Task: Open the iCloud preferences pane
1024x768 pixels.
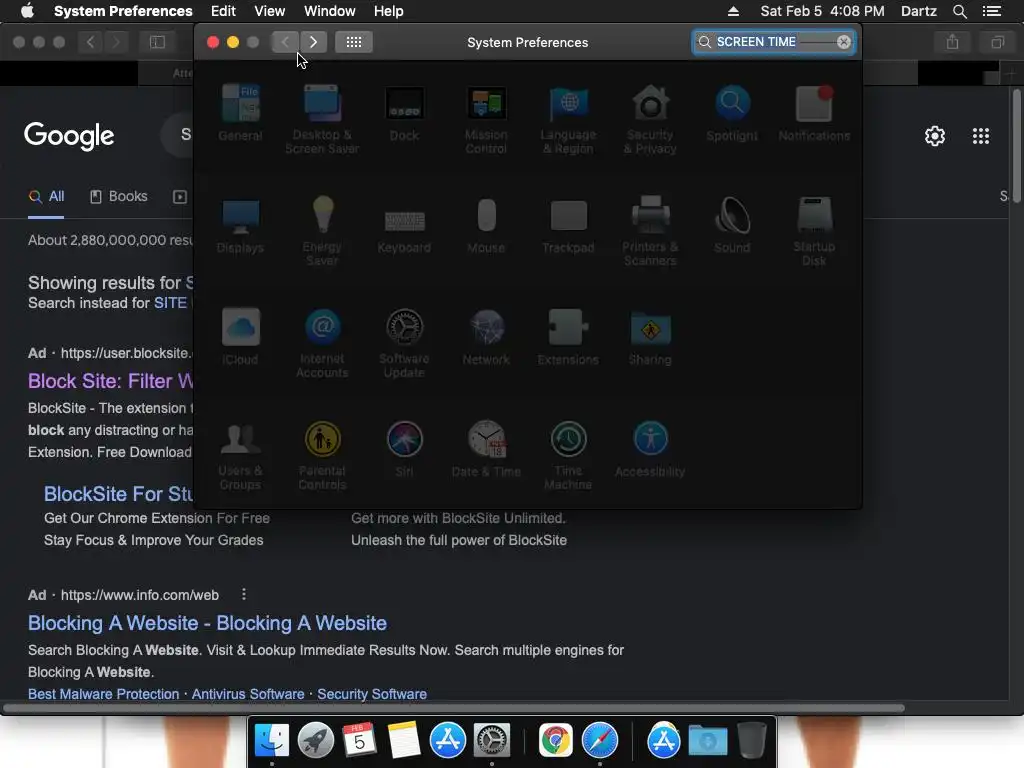Action: (240, 337)
